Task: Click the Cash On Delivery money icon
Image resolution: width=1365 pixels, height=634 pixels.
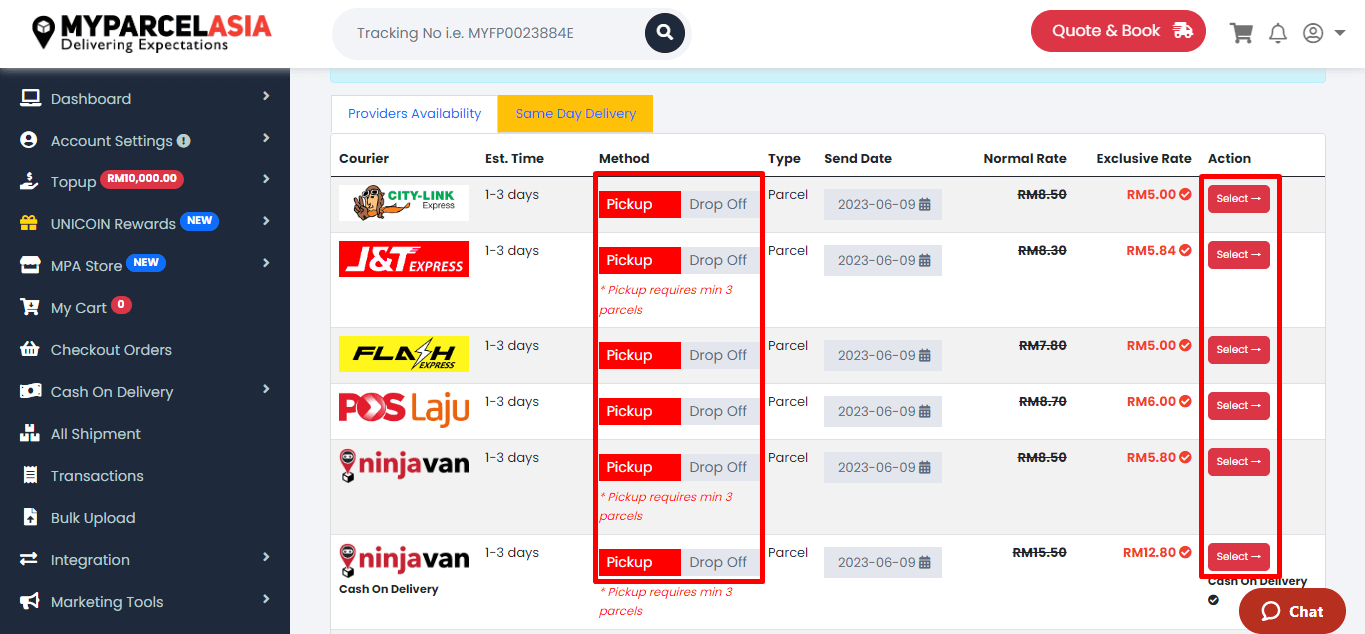Action: tap(30, 392)
